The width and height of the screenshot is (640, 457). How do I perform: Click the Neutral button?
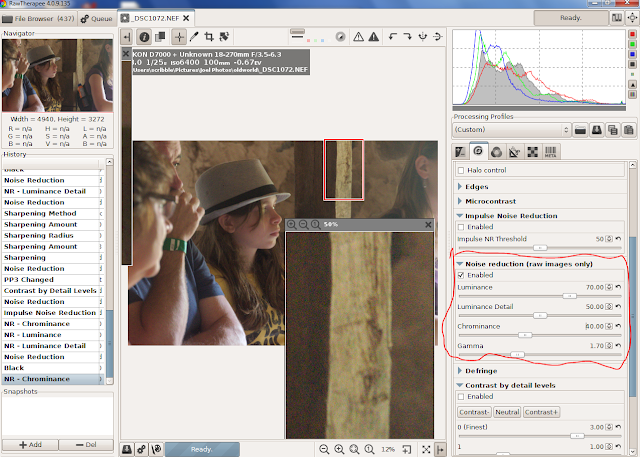click(507, 413)
